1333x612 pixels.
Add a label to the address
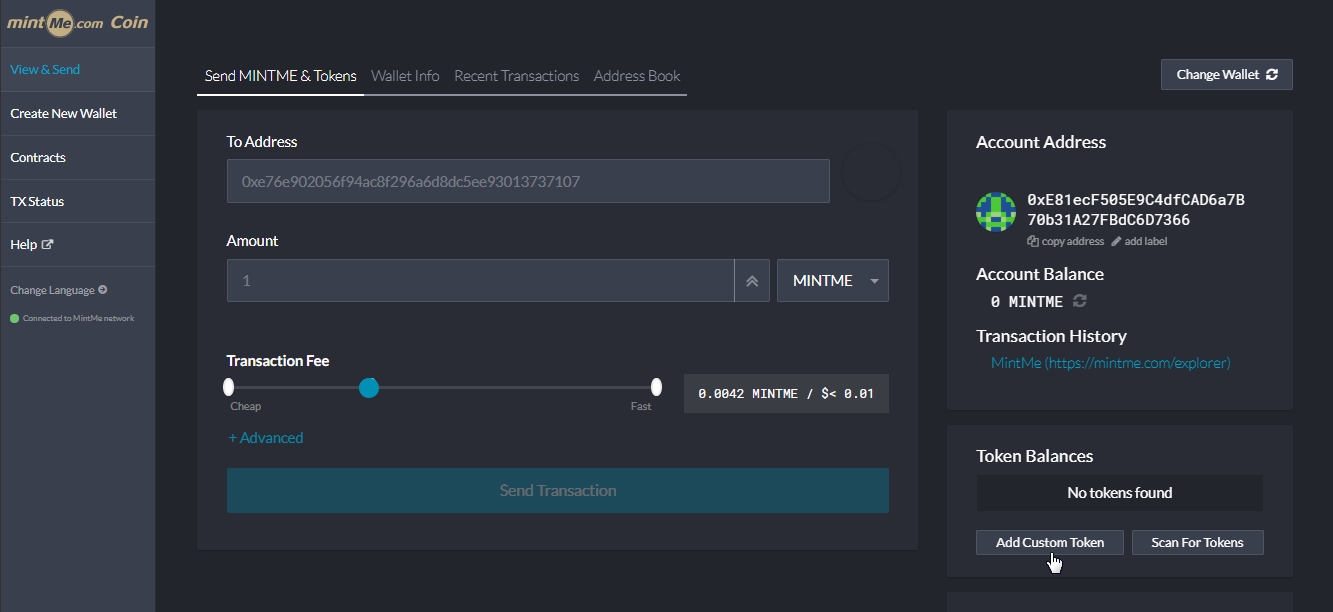1139,241
